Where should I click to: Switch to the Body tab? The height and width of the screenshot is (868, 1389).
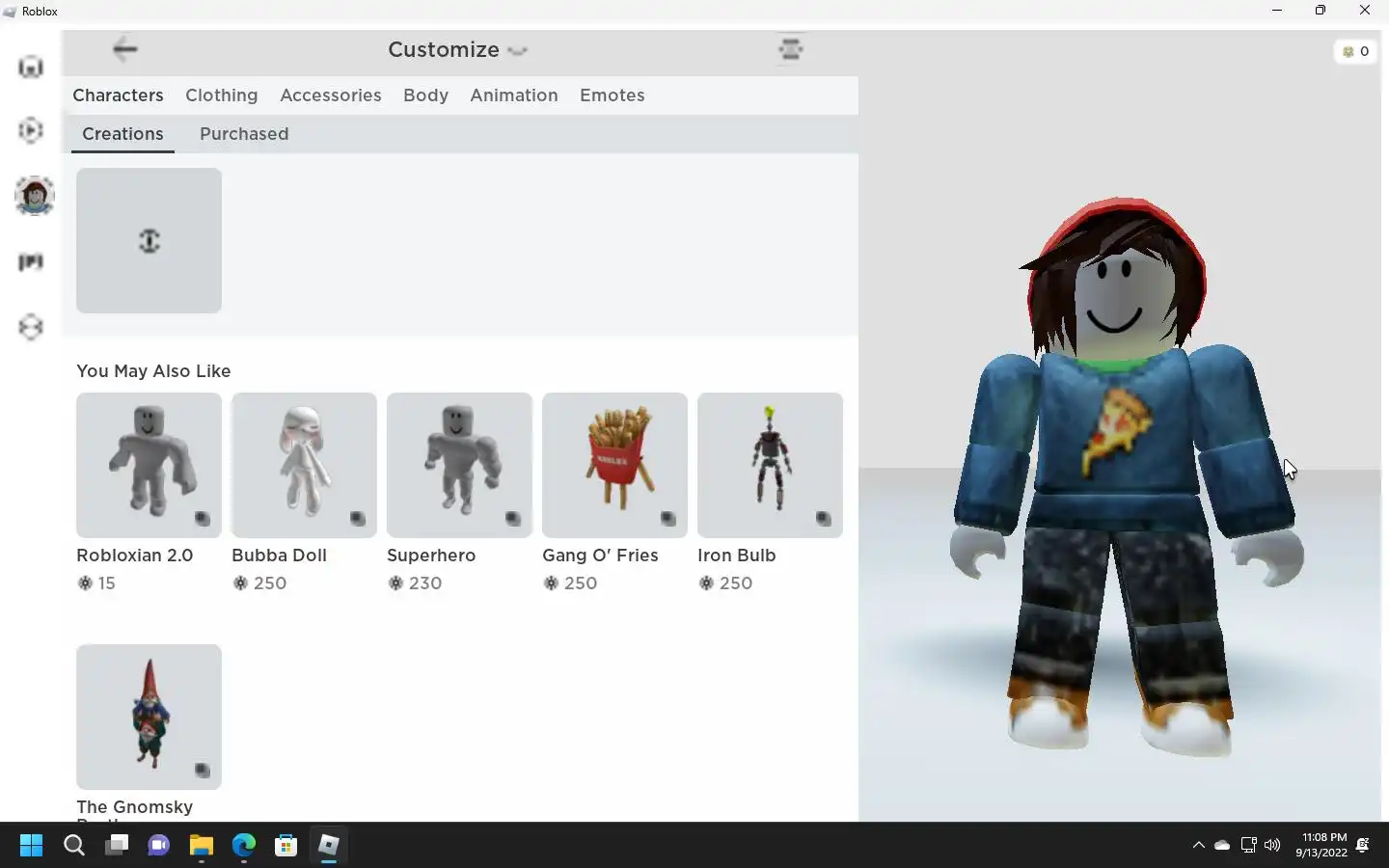425,95
